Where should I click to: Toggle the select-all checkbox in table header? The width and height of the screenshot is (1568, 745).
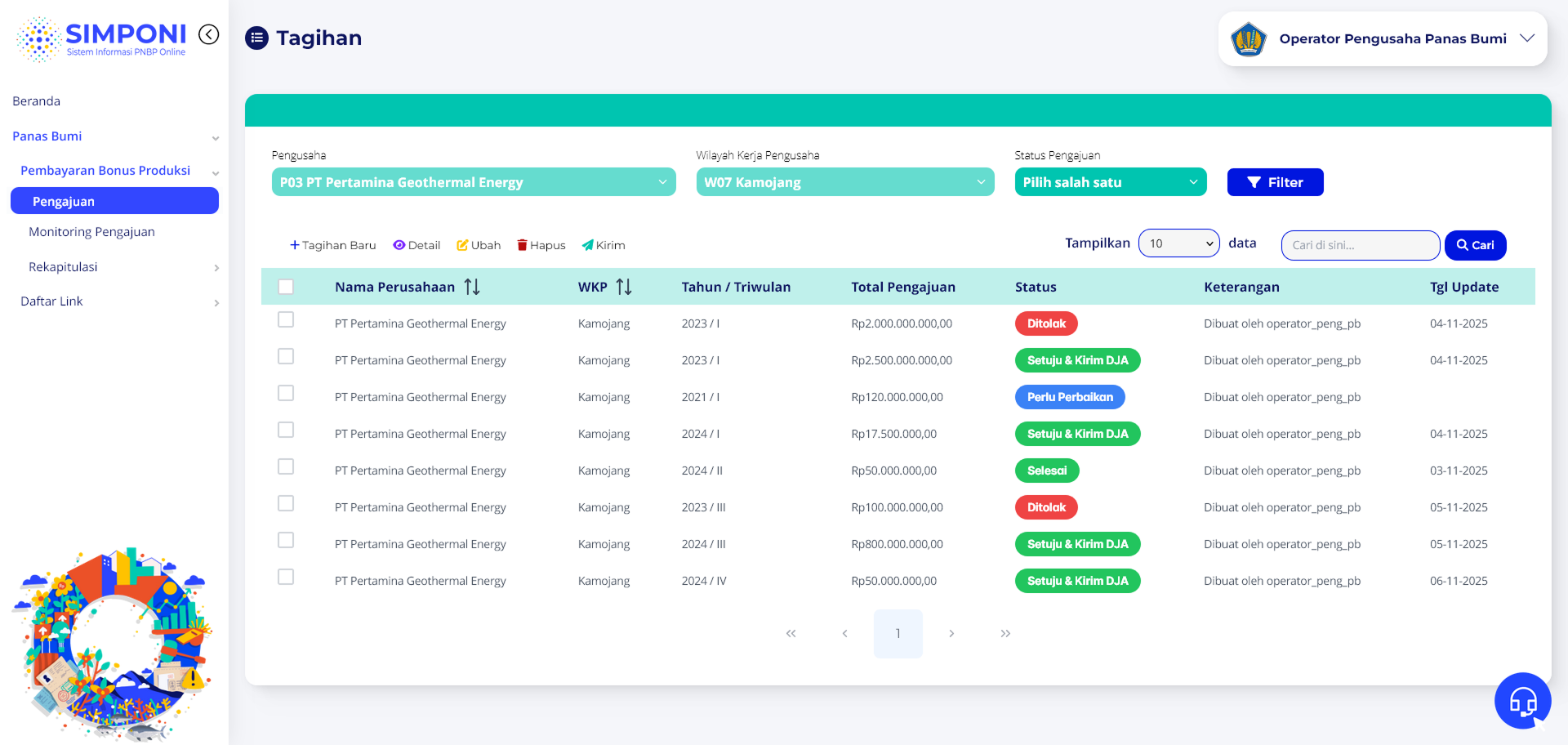tap(286, 287)
